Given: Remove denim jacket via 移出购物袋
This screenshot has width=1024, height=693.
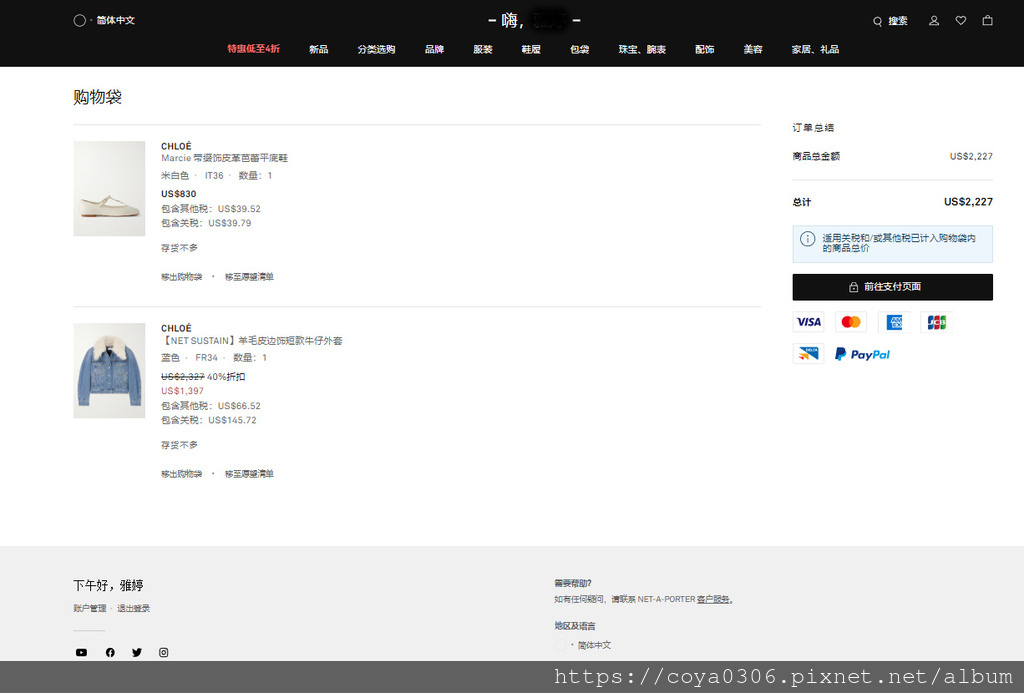Looking at the screenshot, I should coord(182,474).
